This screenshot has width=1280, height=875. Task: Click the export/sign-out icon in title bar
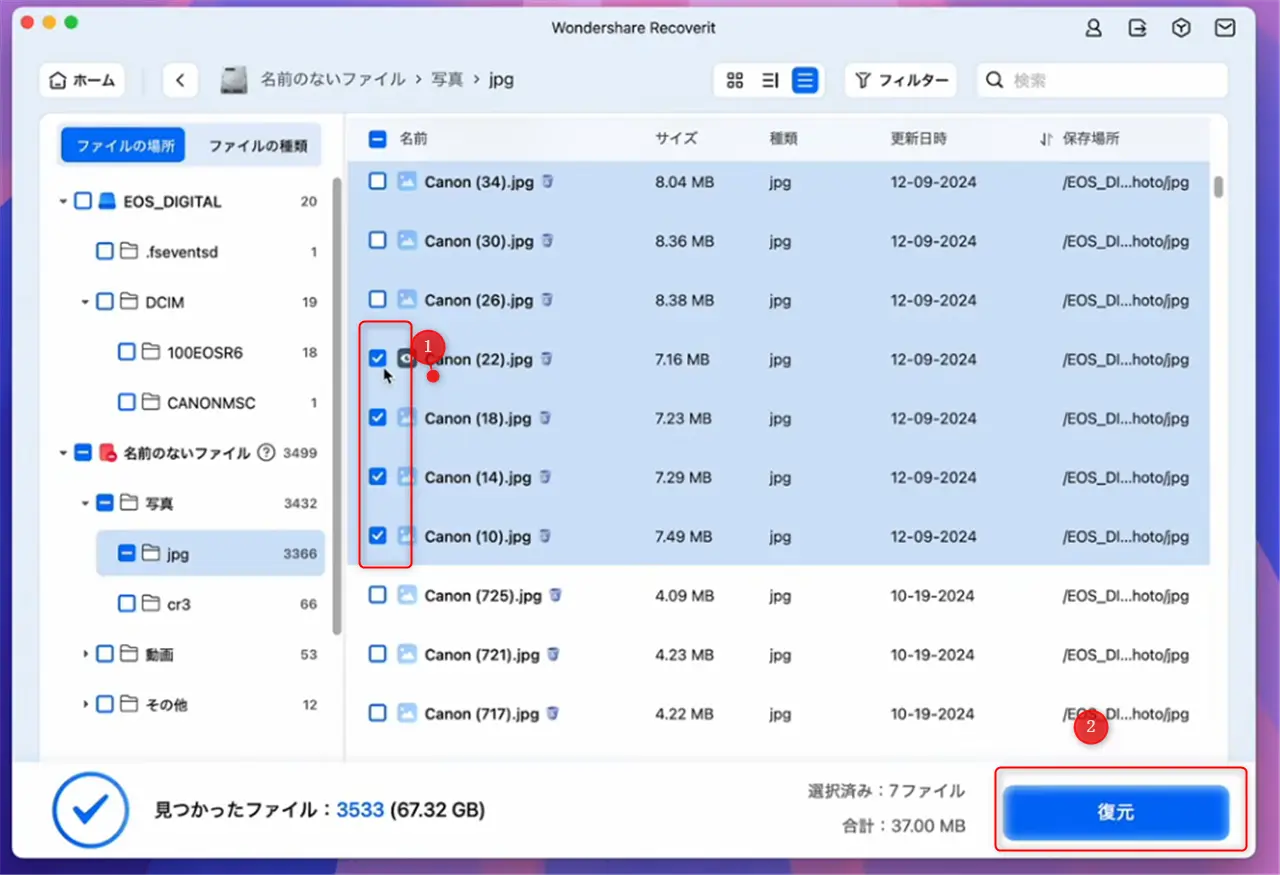[1137, 28]
